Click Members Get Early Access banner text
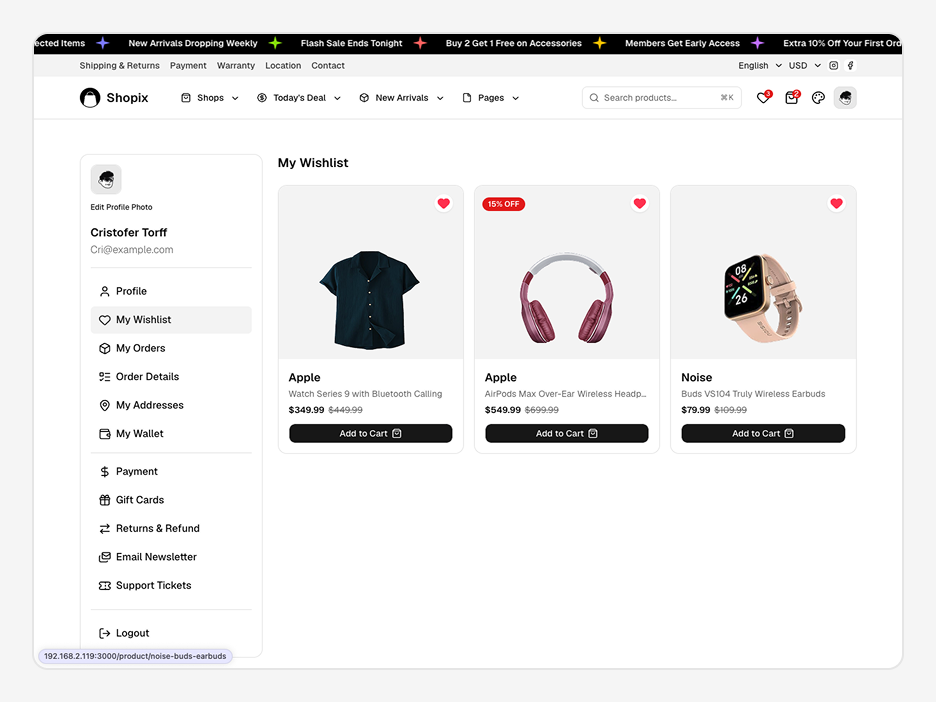Screen dimensions: 936x702 click(x=682, y=43)
